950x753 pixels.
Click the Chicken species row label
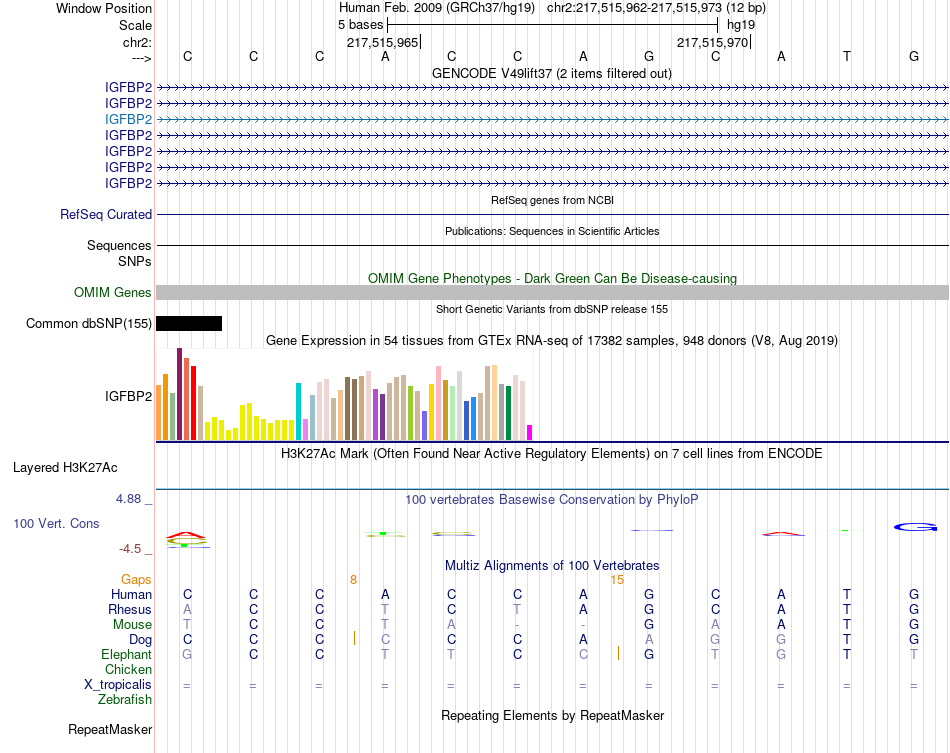coord(128,670)
